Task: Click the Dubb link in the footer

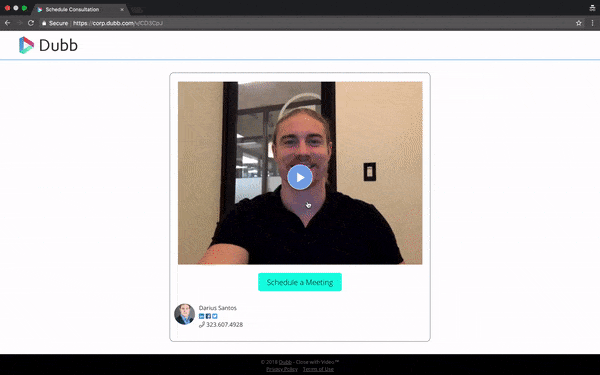Action: coord(285,362)
